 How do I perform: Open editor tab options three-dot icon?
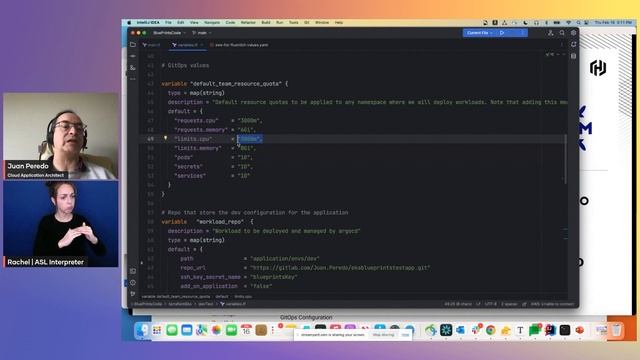tap(562, 45)
